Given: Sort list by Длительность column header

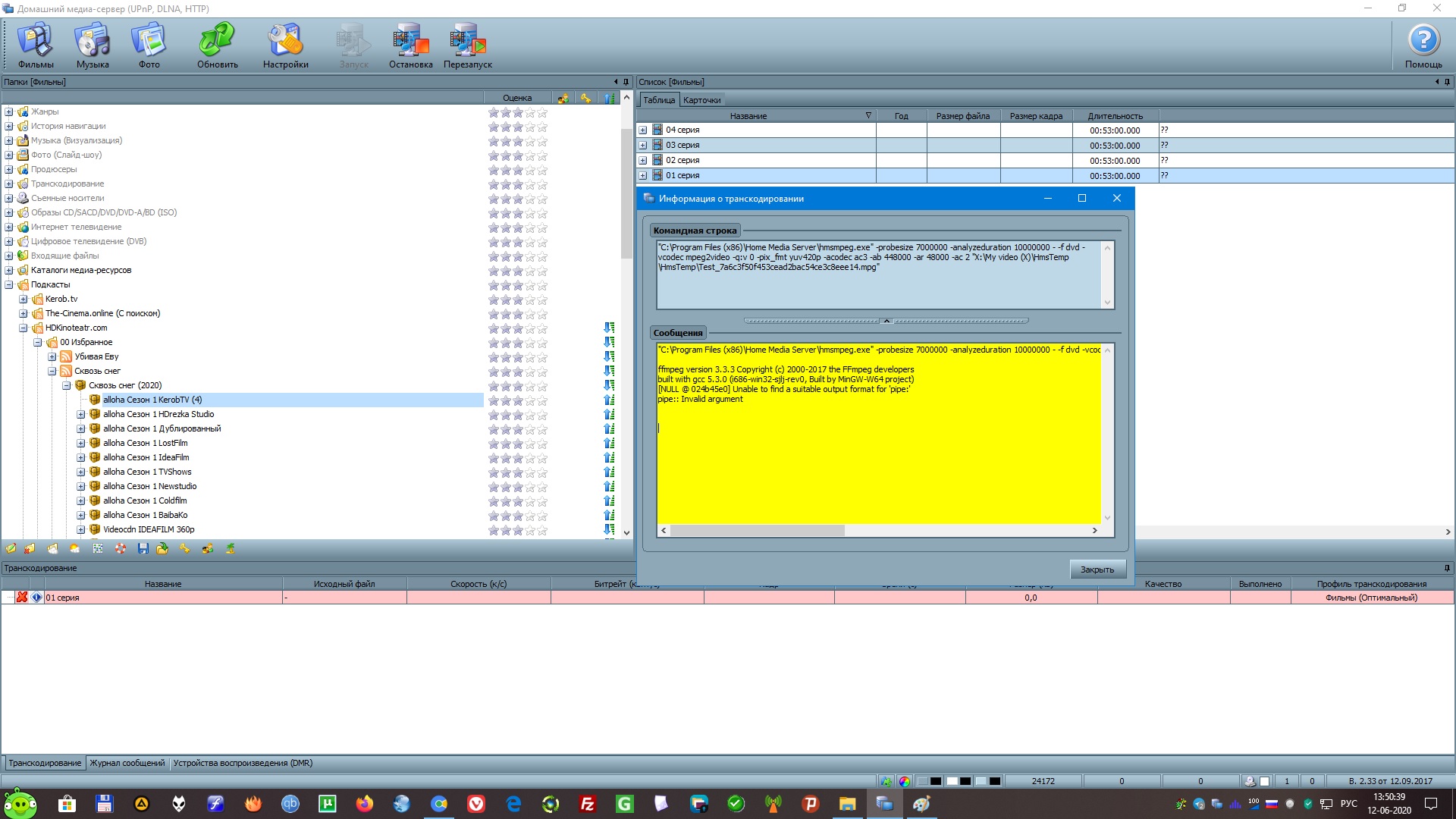Looking at the screenshot, I should (x=1115, y=116).
